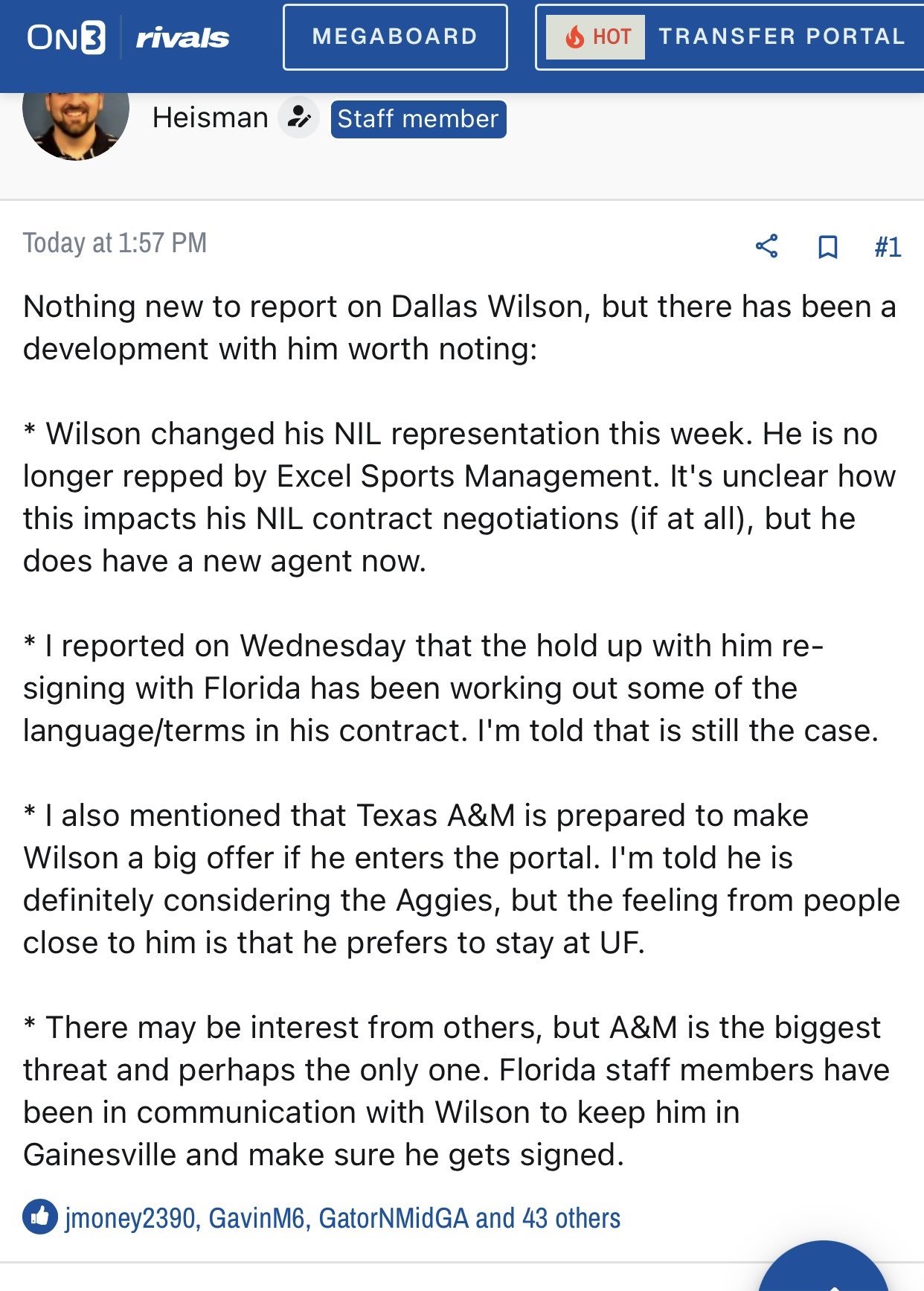The width and height of the screenshot is (924, 1291).
Task: Click the flame icon beside HOT
Action: click(574, 36)
